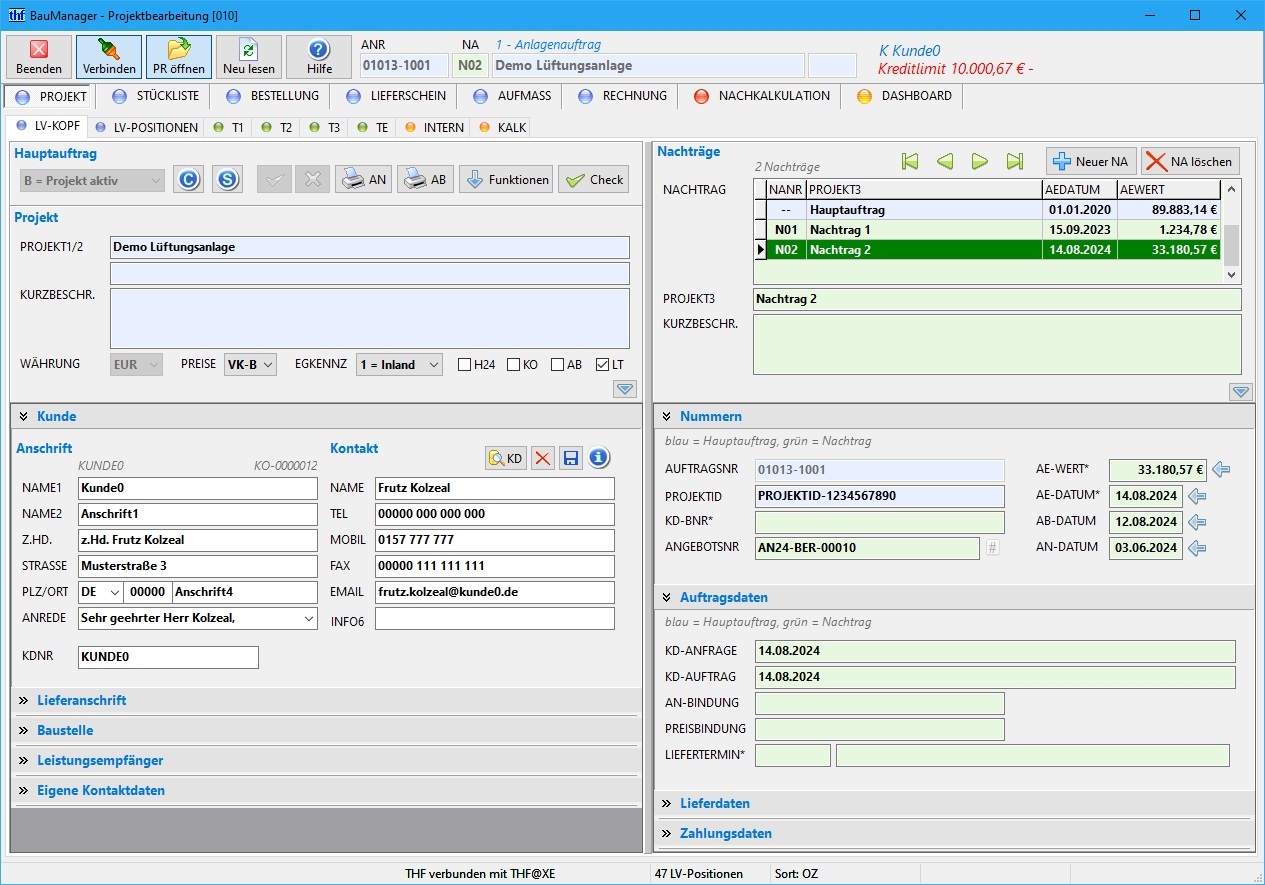
Task: Uncheck the LT checkbox
Action: (602, 365)
